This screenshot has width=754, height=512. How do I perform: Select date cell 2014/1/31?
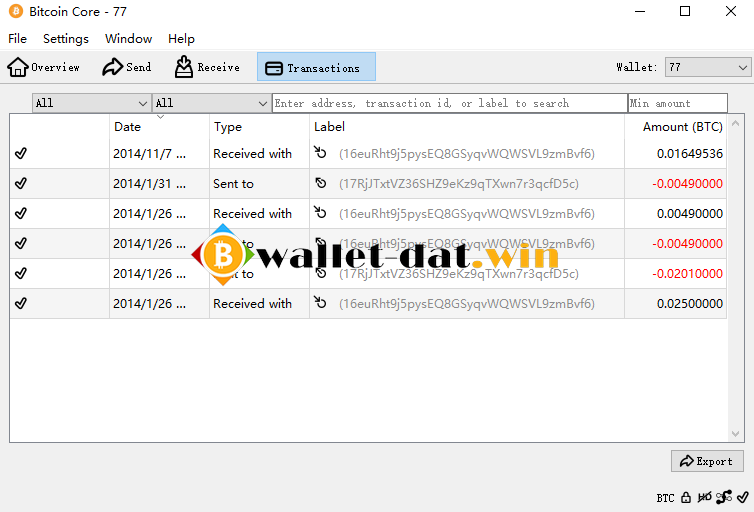click(x=149, y=184)
